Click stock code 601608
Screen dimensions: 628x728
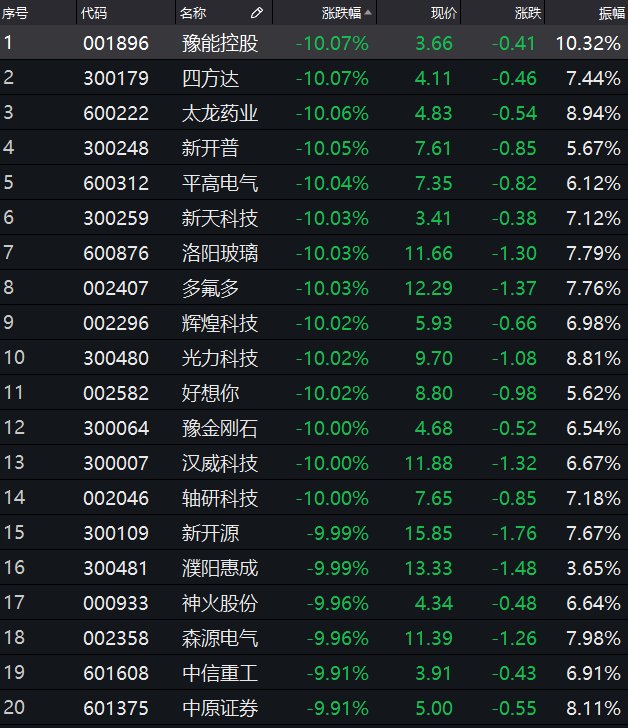point(116,673)
